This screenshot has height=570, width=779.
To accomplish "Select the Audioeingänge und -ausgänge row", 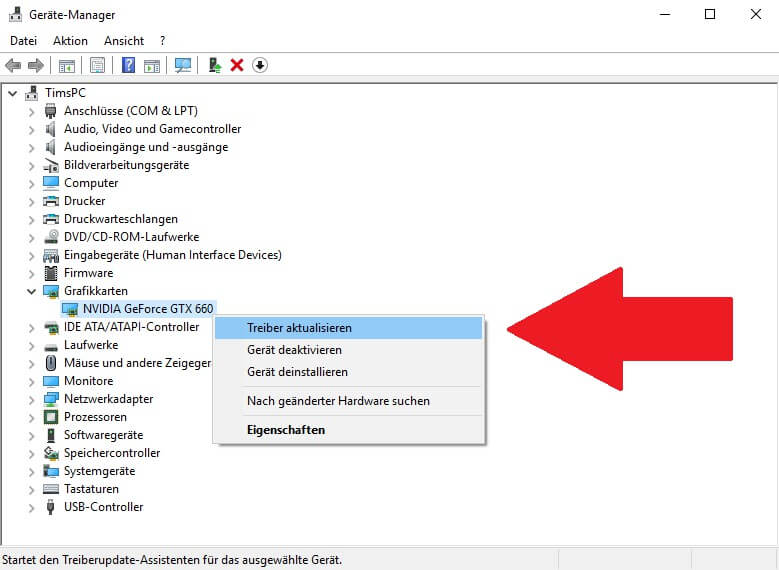I will click(146, 147).
